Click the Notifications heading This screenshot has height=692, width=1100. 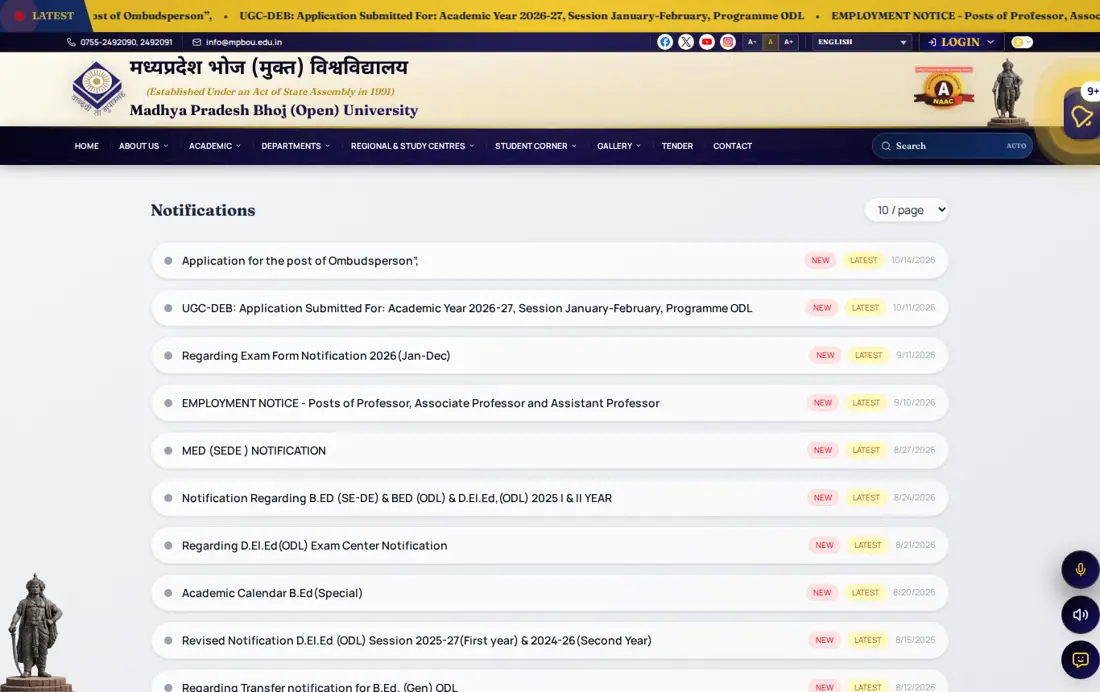tap(203, 210)
